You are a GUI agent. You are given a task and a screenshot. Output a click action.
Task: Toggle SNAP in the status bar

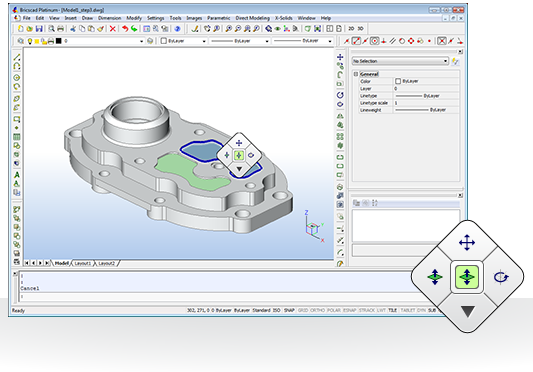[x=289, y=310]
